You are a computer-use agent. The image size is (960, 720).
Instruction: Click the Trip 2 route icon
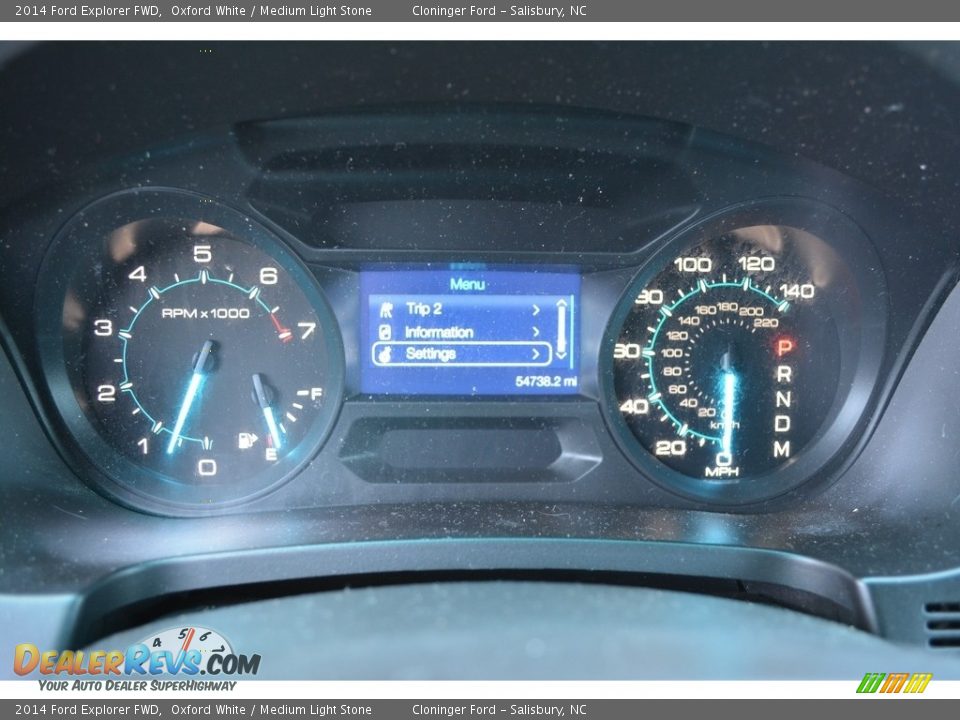(x=386, y=309)
